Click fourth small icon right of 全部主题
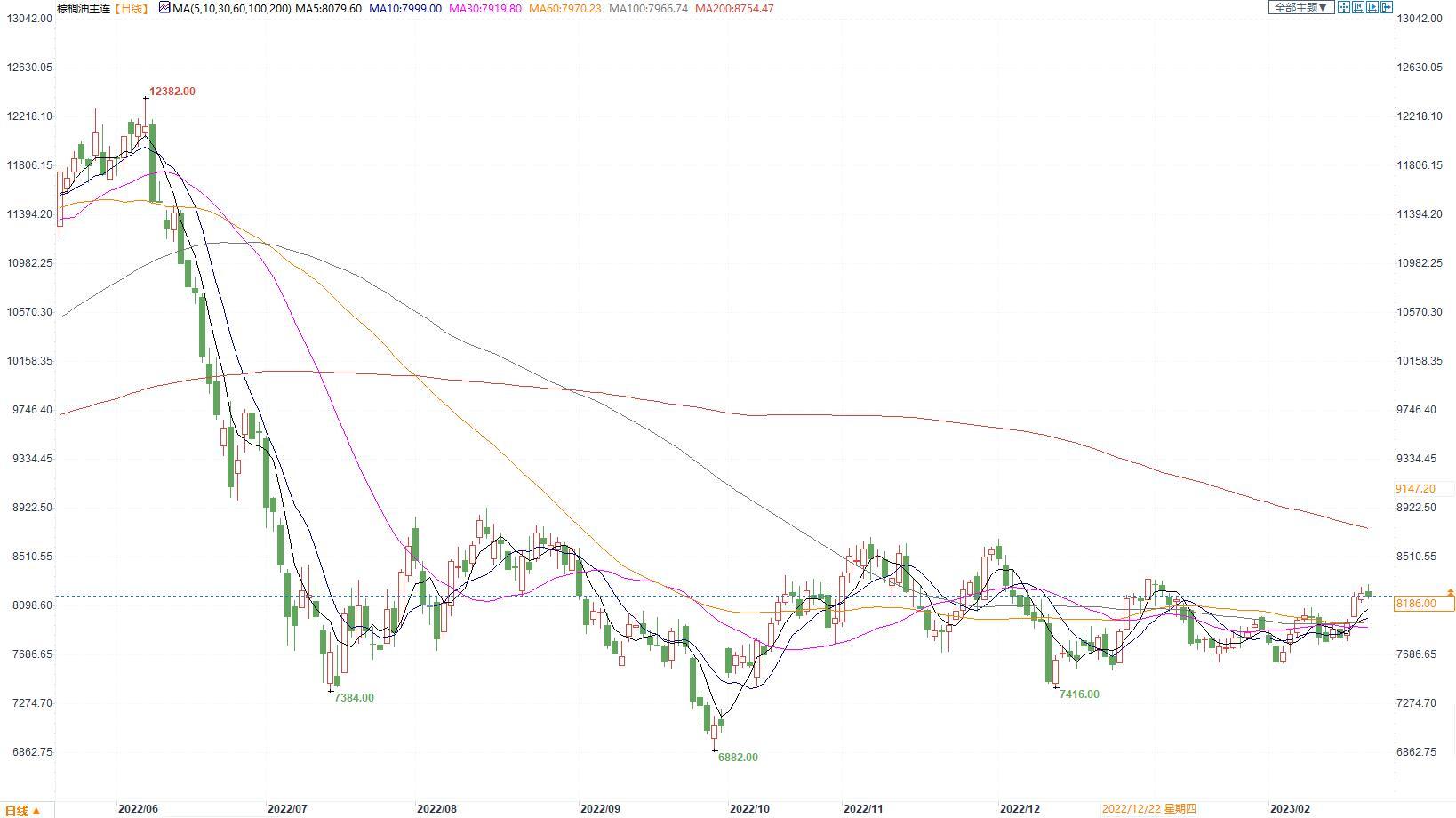The image size is (1456, 818). 1387,8
